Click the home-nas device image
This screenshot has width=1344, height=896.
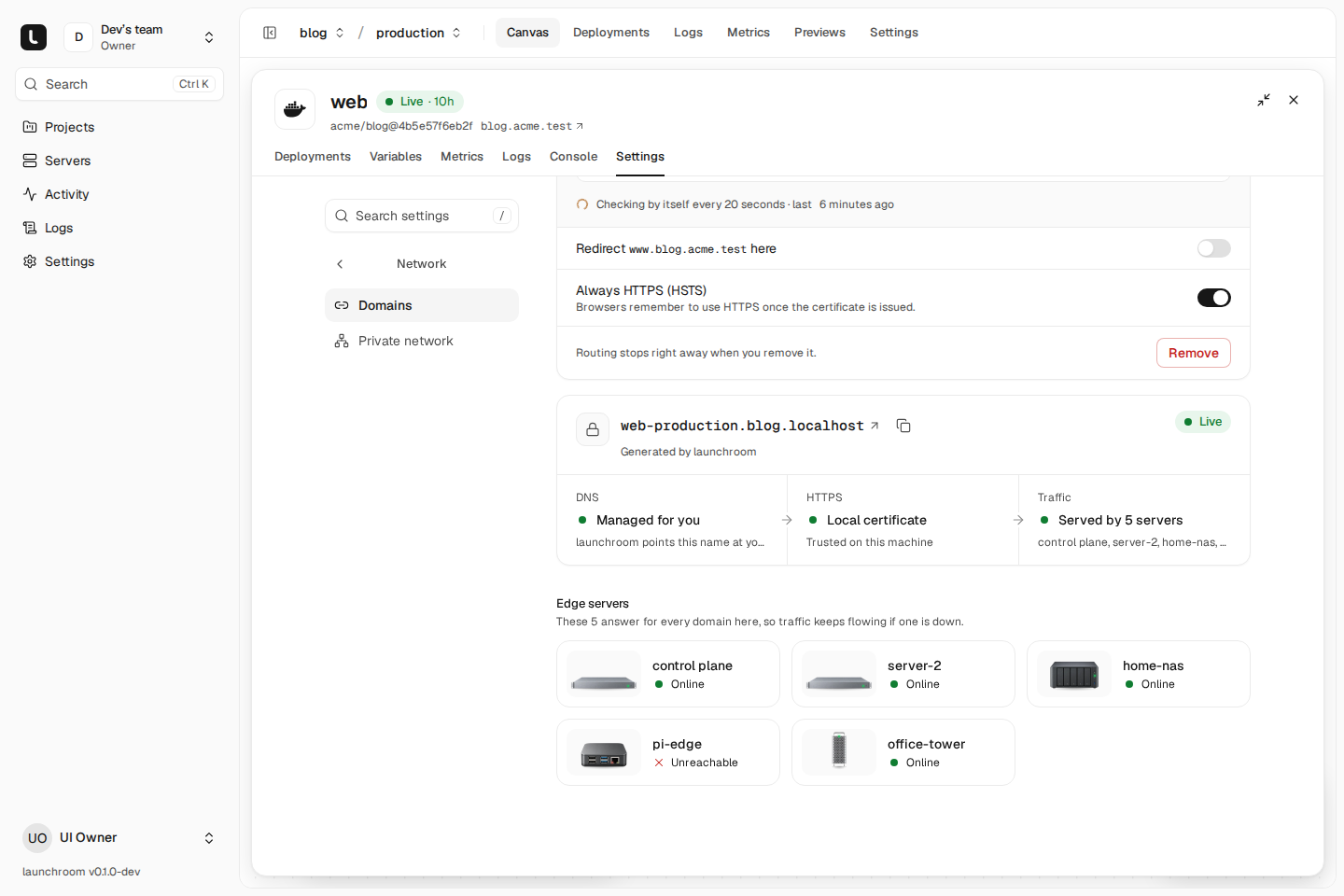(x=1074, y=674)
